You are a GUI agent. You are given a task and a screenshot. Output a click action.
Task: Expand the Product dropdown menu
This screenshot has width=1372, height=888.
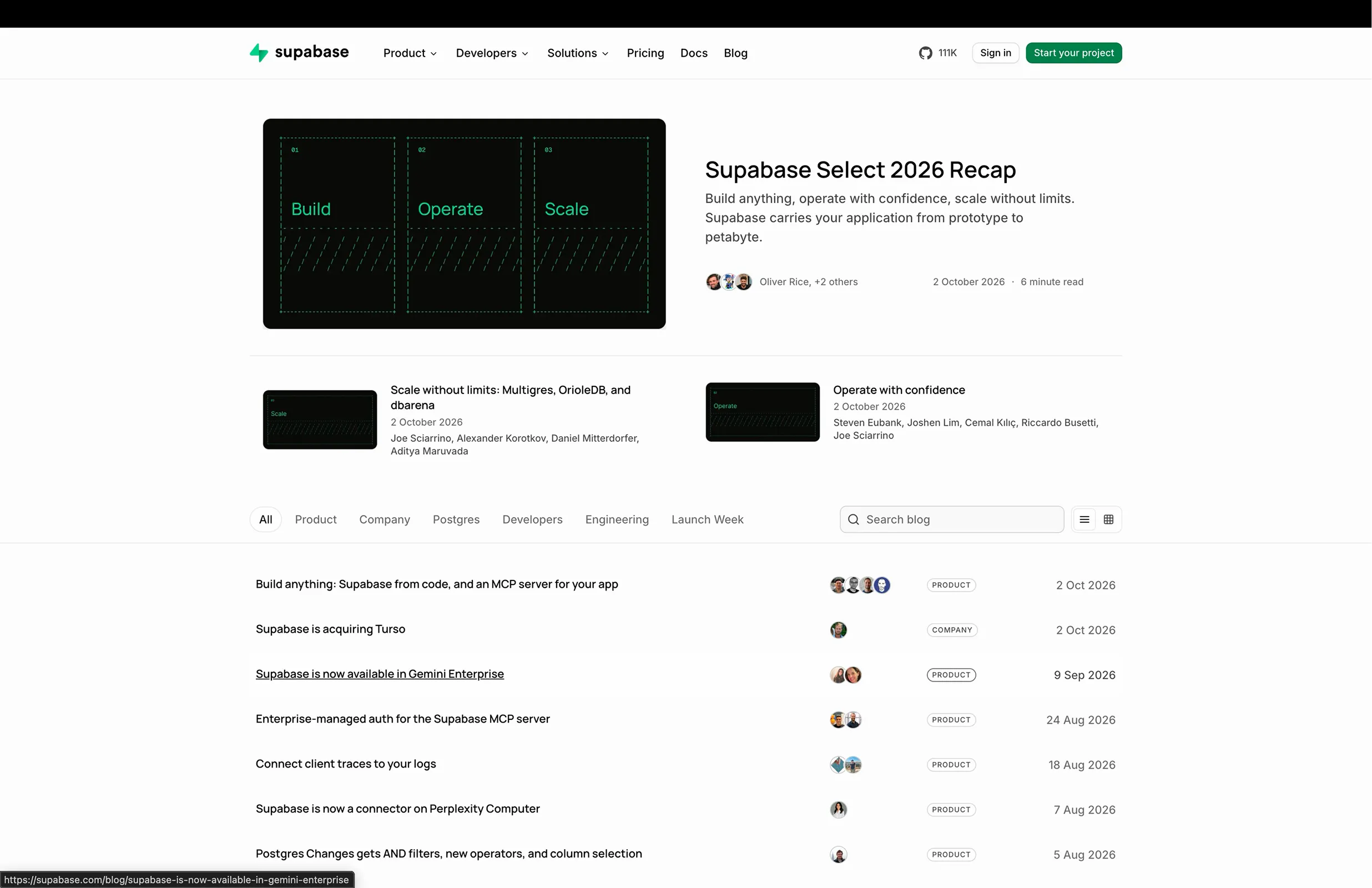pos(410,53)
